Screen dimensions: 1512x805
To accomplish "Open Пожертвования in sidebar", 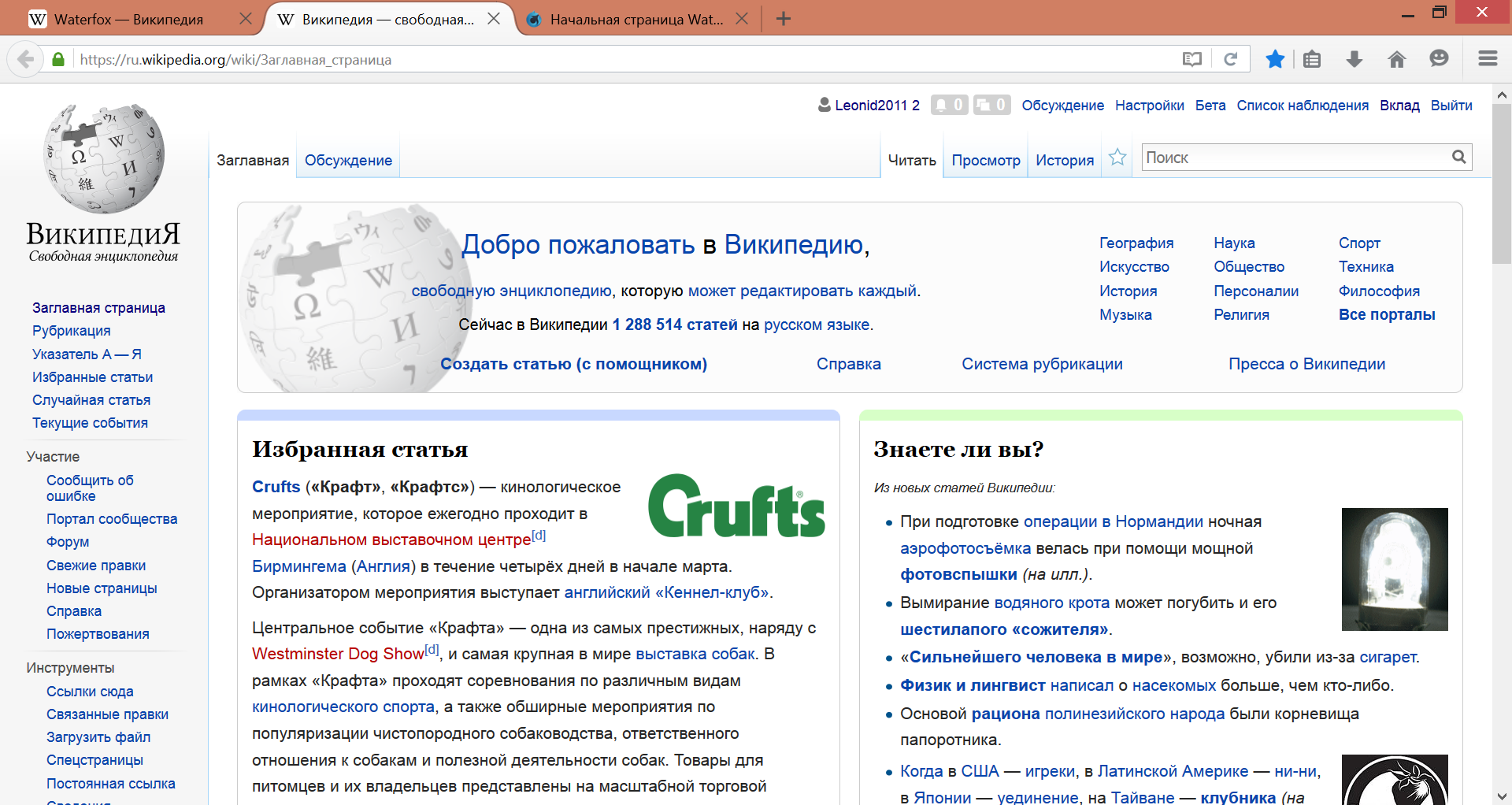I will 98,634.
